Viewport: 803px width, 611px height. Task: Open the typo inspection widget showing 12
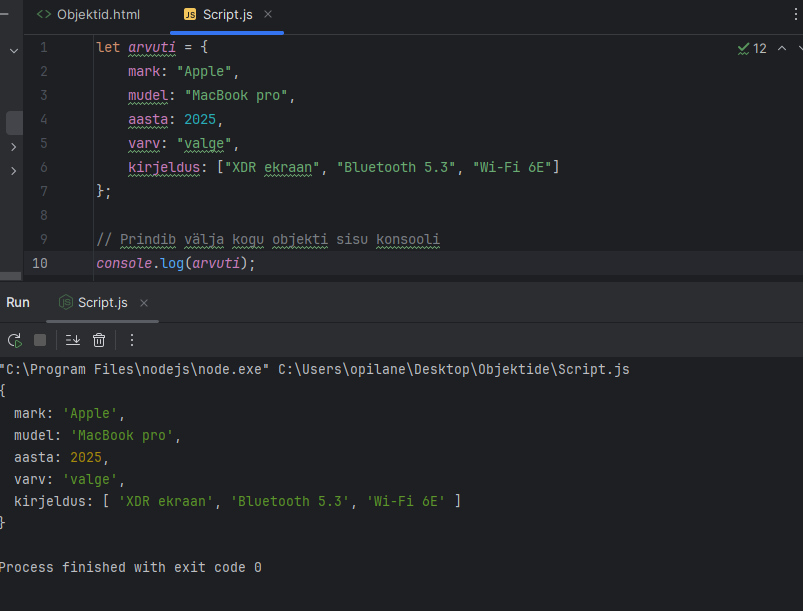752,48
